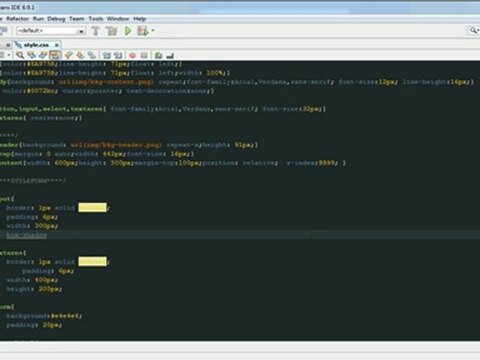Screen dimensions: 480x360
Task: Open the Run menu
Action: 38,19
